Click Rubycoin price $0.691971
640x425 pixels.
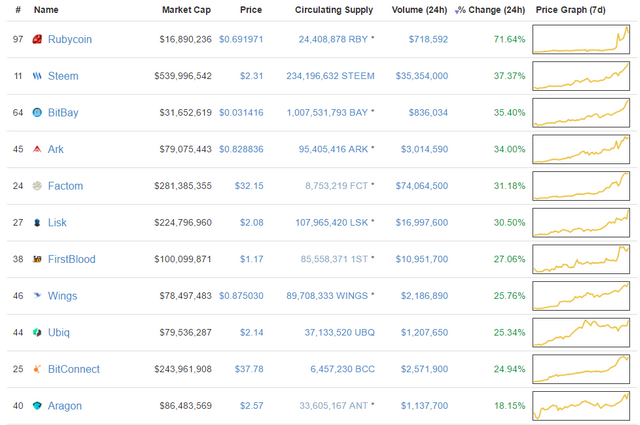(241, 39)
